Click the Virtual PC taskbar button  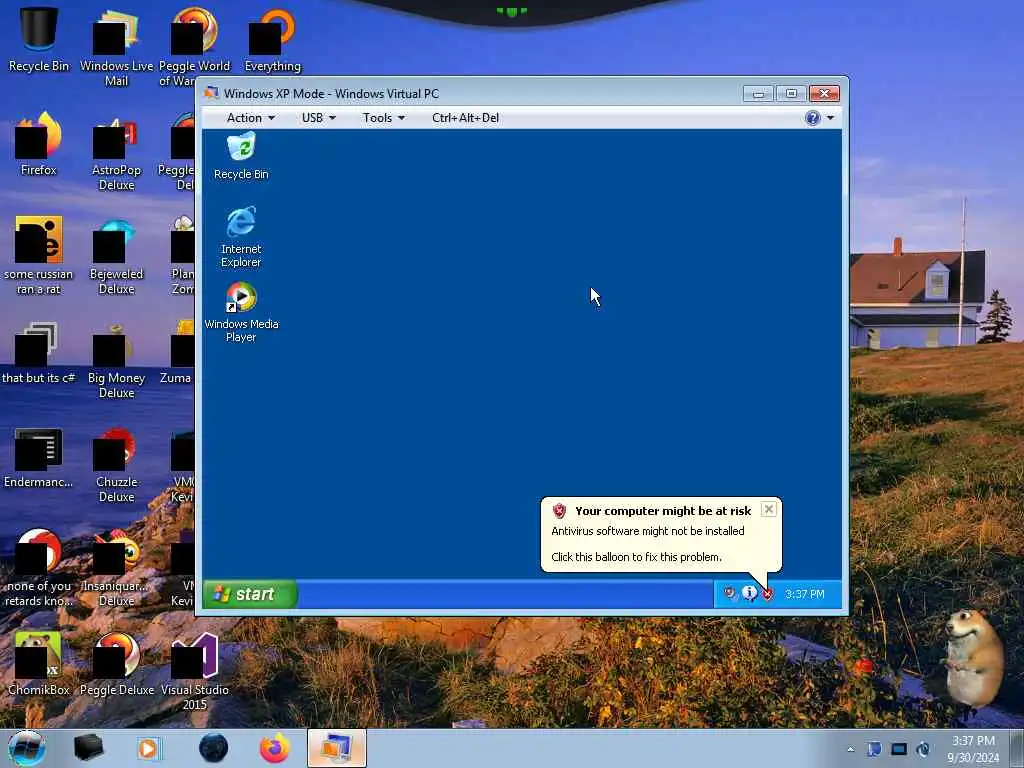point(336,748)
